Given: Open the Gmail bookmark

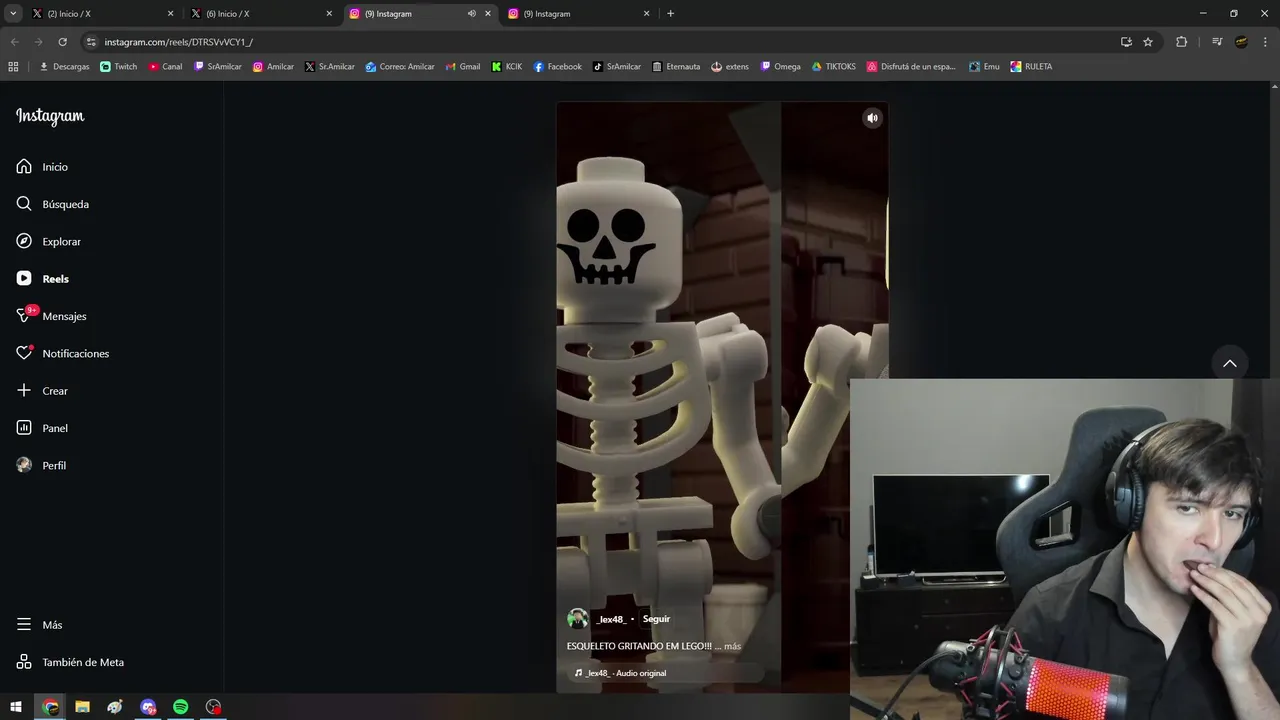Looking at the screenshot, I should 463,67.
